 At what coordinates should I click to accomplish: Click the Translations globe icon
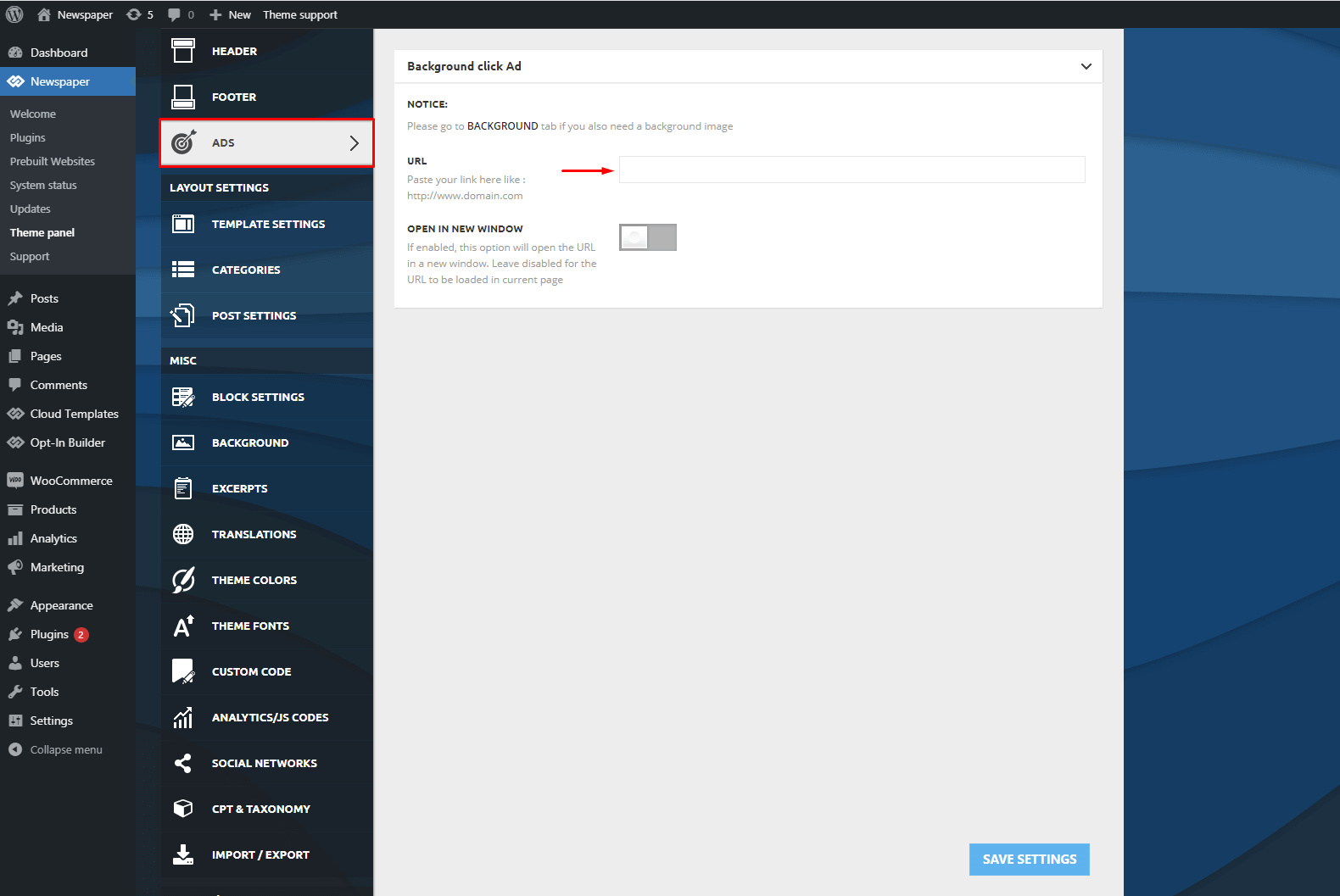pyautogui.click(x=183, y=534)
